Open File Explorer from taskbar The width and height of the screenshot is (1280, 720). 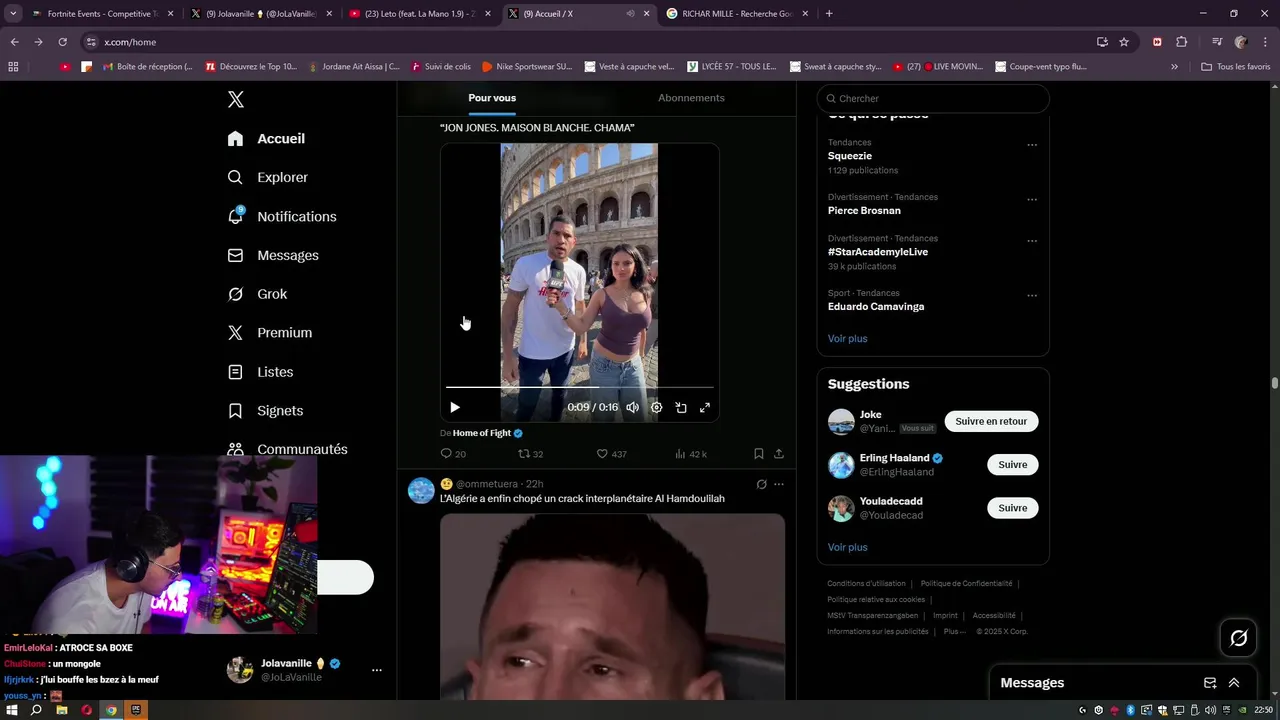[x=61, y=710]
